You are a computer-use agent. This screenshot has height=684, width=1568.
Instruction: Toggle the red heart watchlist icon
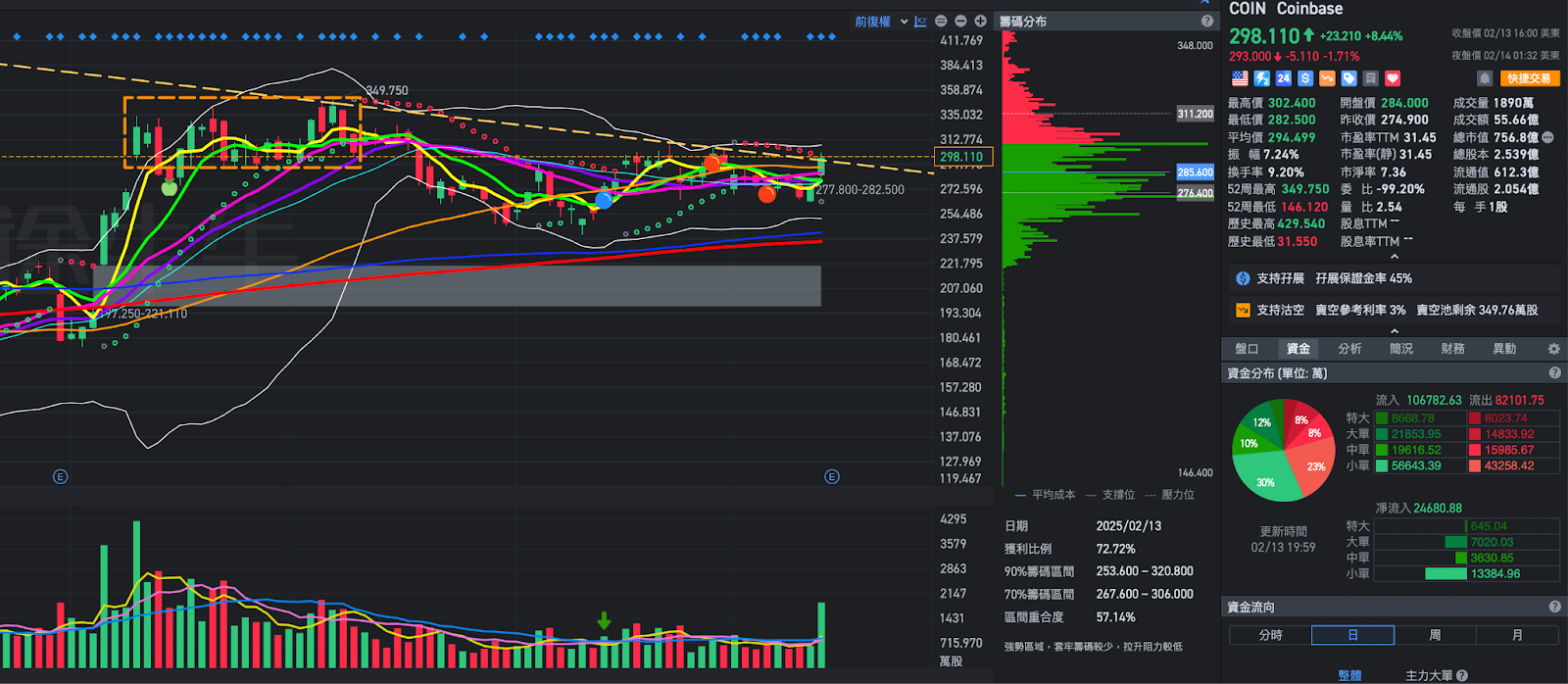coord(1393,78)
